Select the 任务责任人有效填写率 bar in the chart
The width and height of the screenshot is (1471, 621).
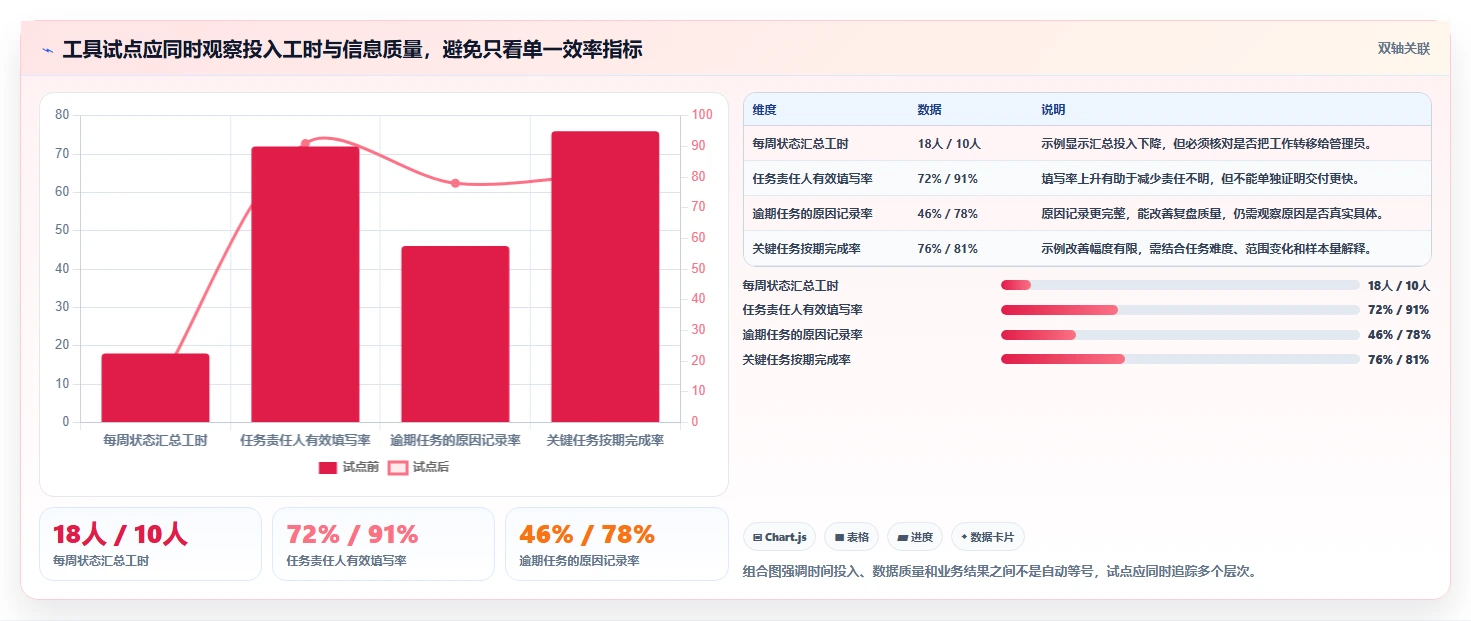tap(305, 284)
